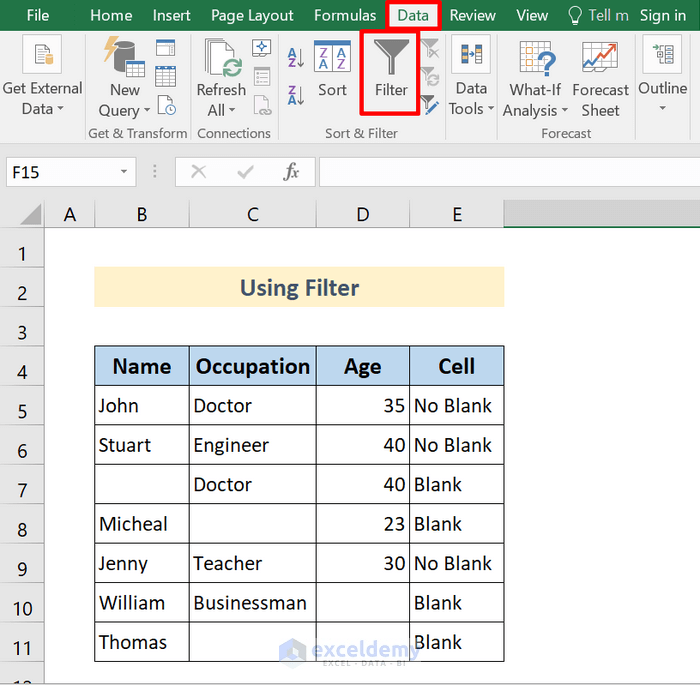Open Recent Sources icon

[166, 105]
